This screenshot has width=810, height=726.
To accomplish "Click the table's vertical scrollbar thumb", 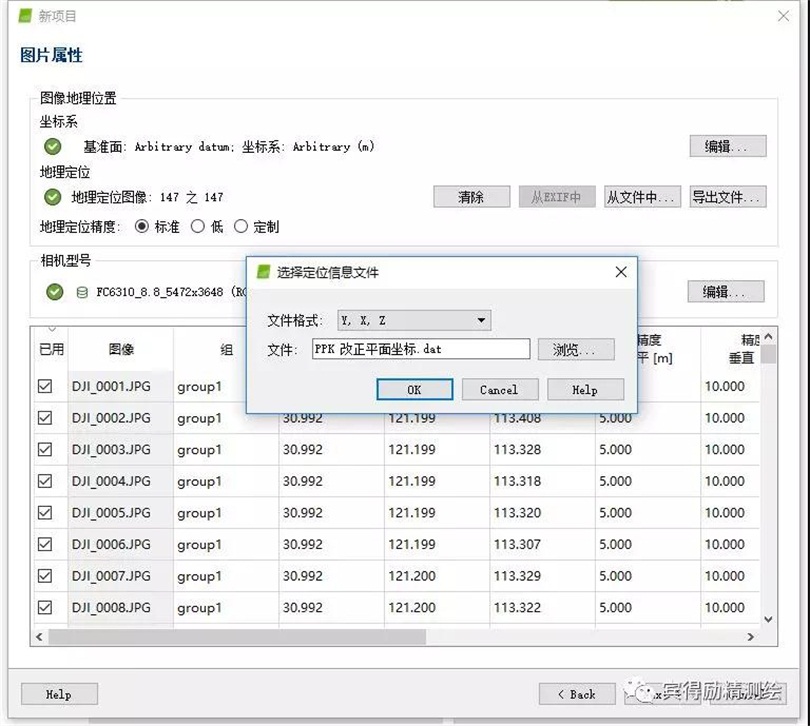I will (768, 354).
